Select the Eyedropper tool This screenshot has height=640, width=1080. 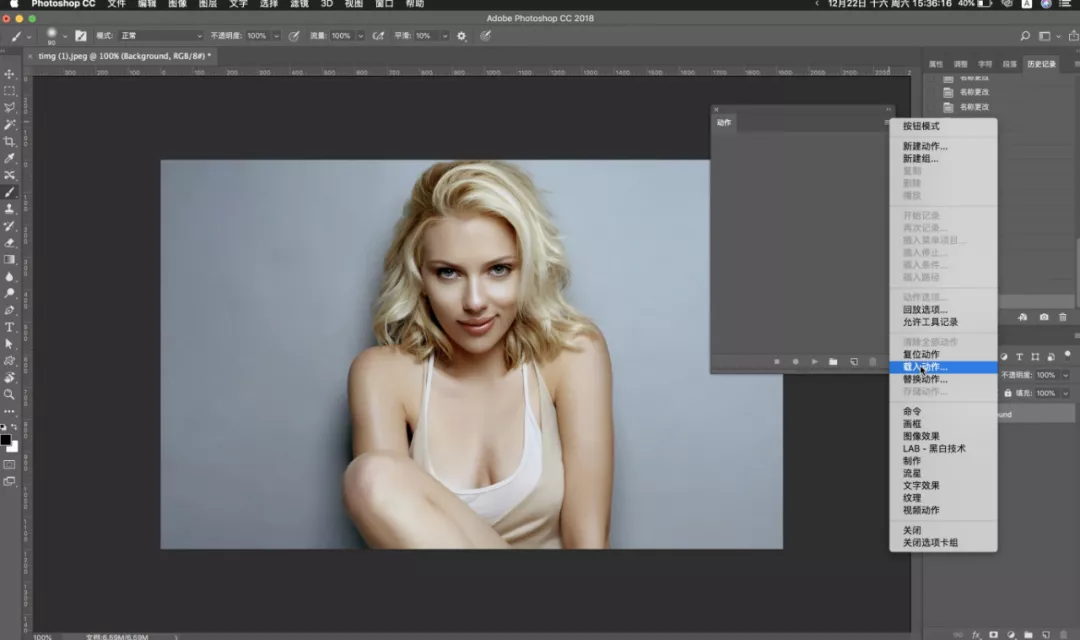[x=10, y=158]
